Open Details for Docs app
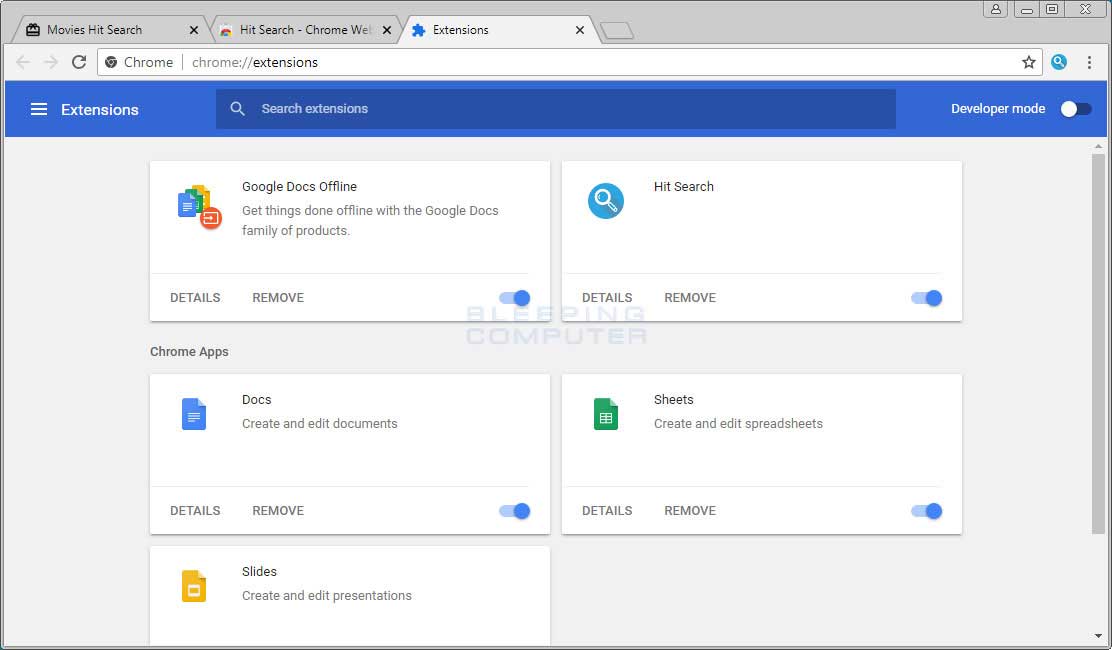 [195, 510]
